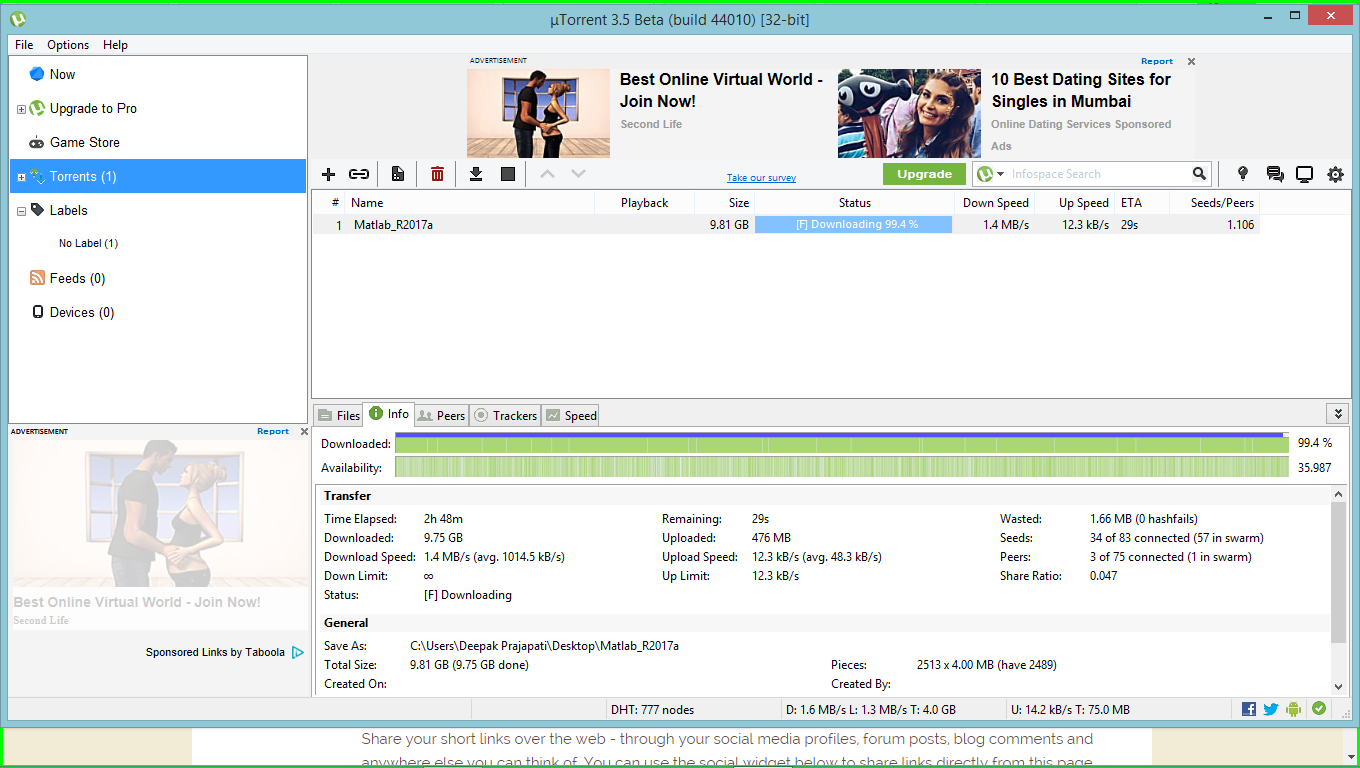Switch to the Peers tab
Image resolution: width=1360 pixels, height=768 pixels.
[441, 415]
